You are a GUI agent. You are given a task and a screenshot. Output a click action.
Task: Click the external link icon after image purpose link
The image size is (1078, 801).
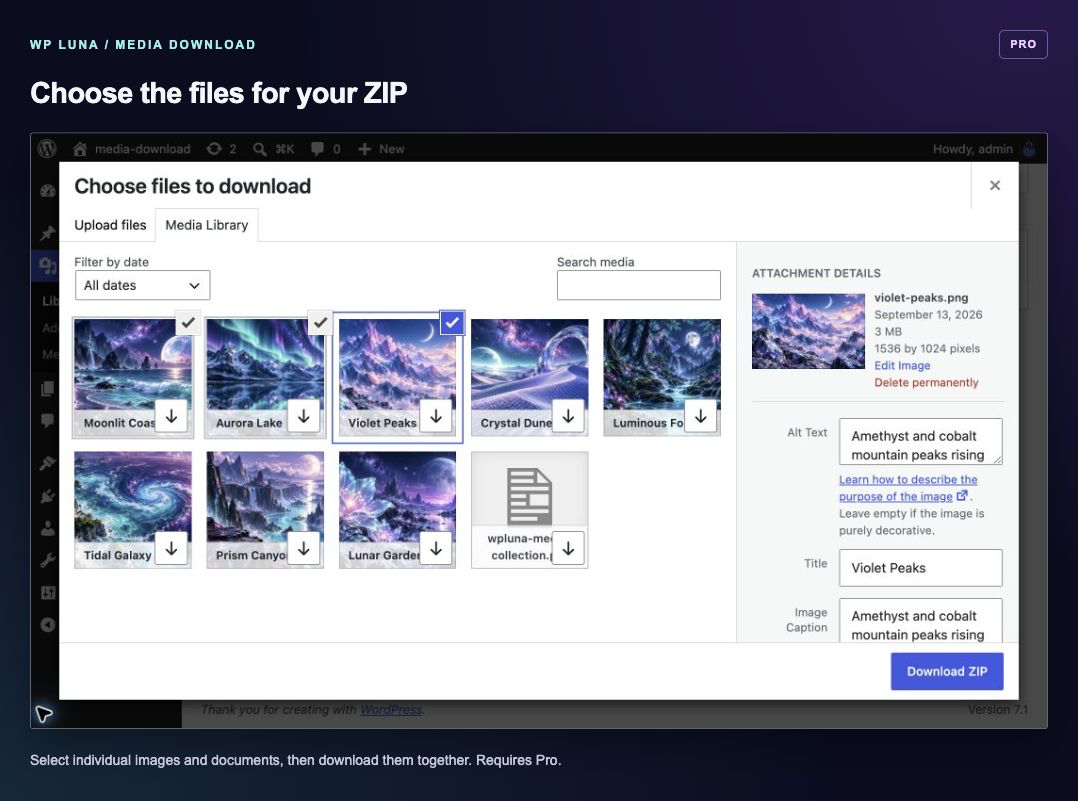tap(962, 496)
